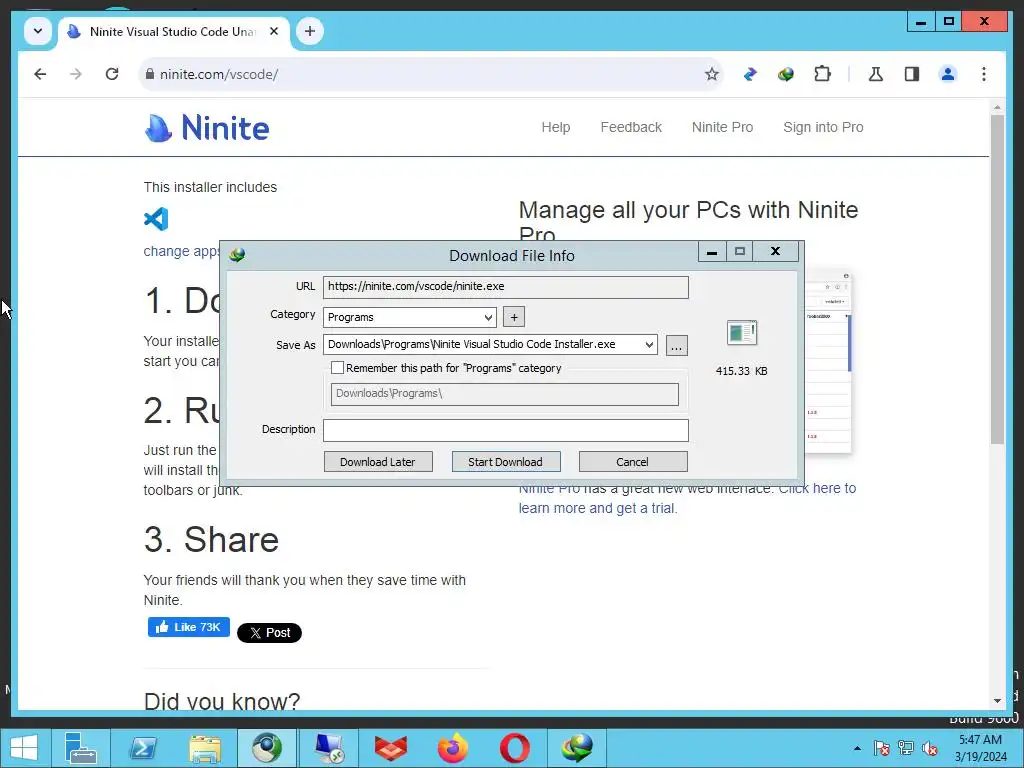Toggle Chrome side panel icon
Screen dimensions: 1024x768
pyautogui.click(x=912, y=74)
